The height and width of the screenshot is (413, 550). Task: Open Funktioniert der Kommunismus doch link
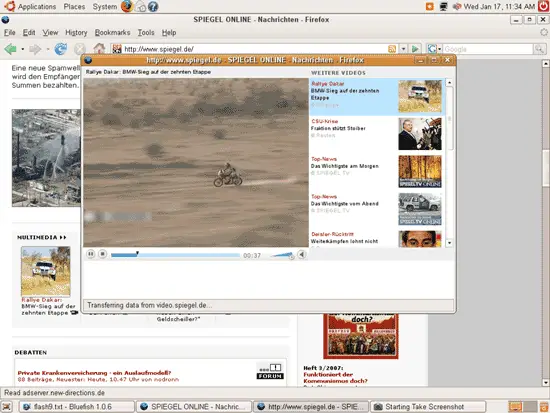(x=335, y=378)
